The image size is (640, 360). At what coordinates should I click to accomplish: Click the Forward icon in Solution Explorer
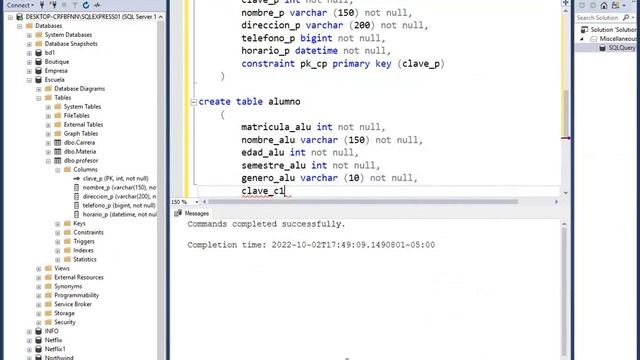[593, 5]
